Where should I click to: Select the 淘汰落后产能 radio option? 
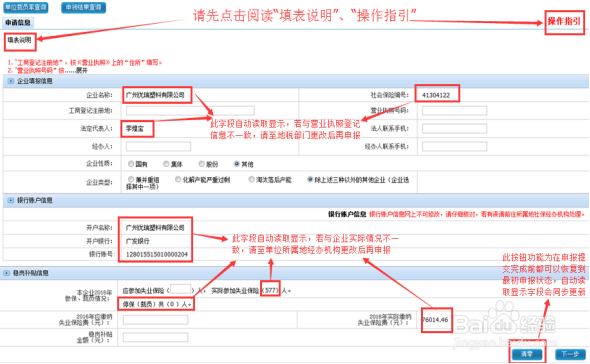point(251,180)
